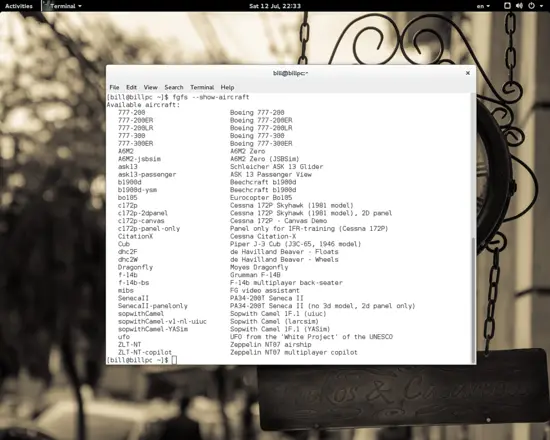Screen dimensions: 550x440
Task: Close the terminal window
Action: coord(468,73)
